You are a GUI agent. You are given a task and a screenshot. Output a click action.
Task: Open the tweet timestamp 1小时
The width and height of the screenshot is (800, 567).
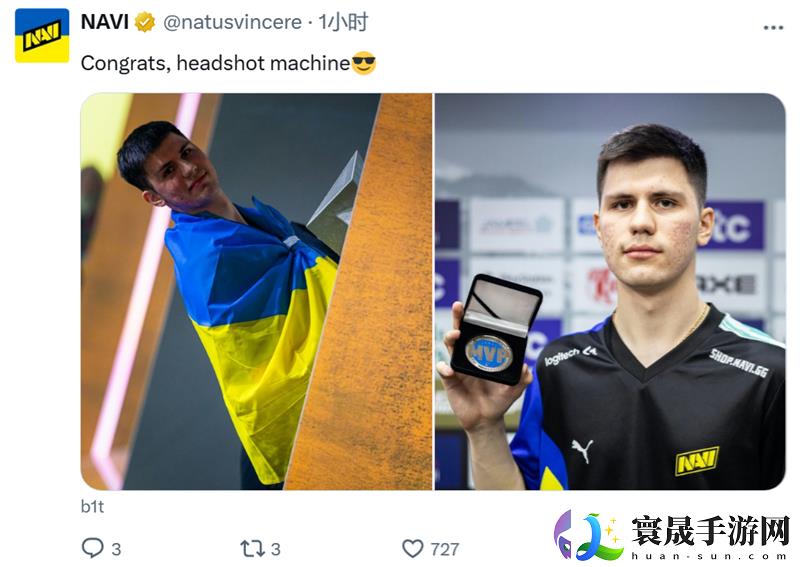tap(343, 22)
